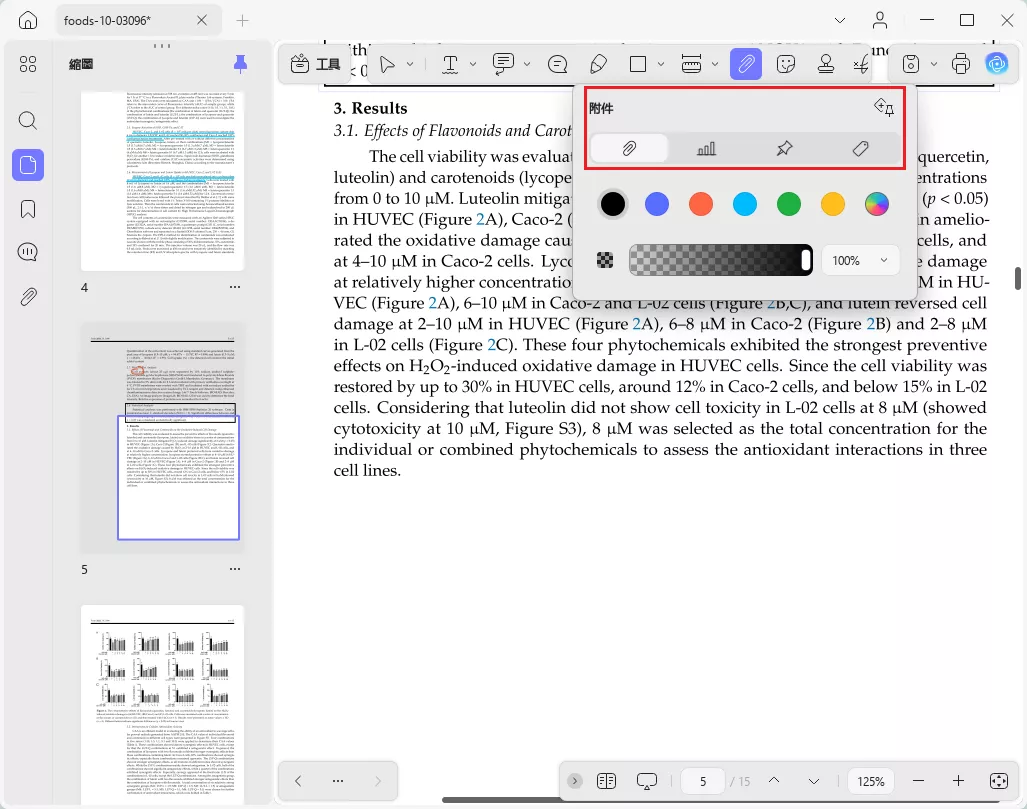Open the bookmarks panel icon
Viewport: 1027px width, 809px height.
click(x=28, y=209)
